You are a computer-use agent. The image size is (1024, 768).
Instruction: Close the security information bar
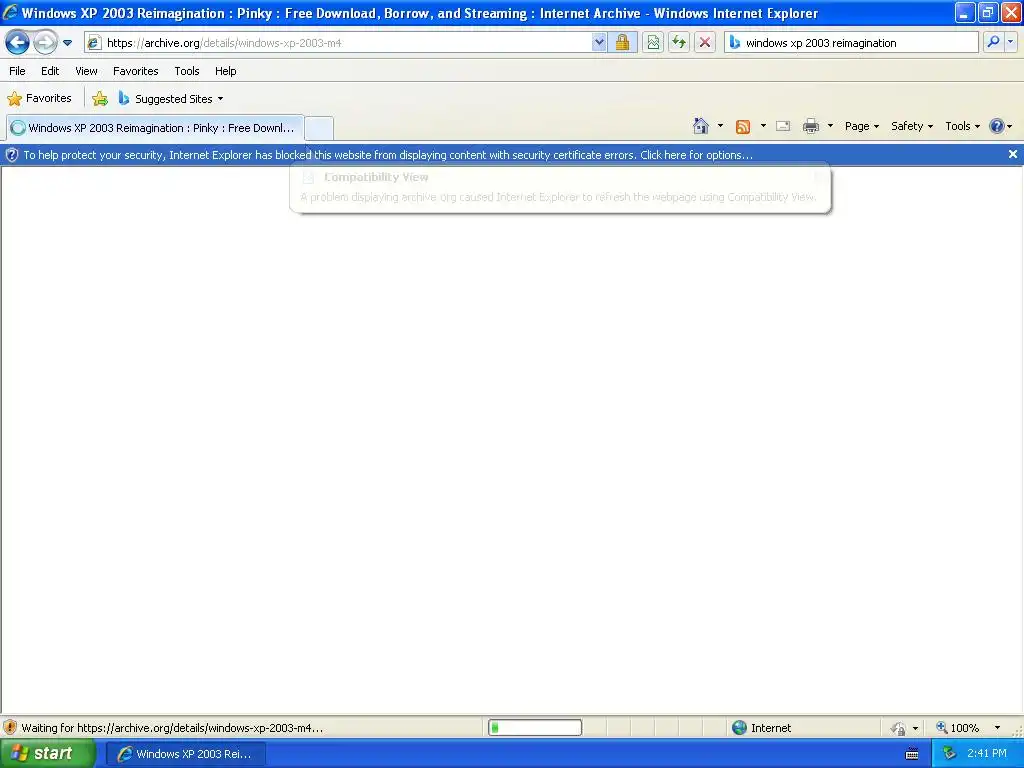click(1012, 154)
